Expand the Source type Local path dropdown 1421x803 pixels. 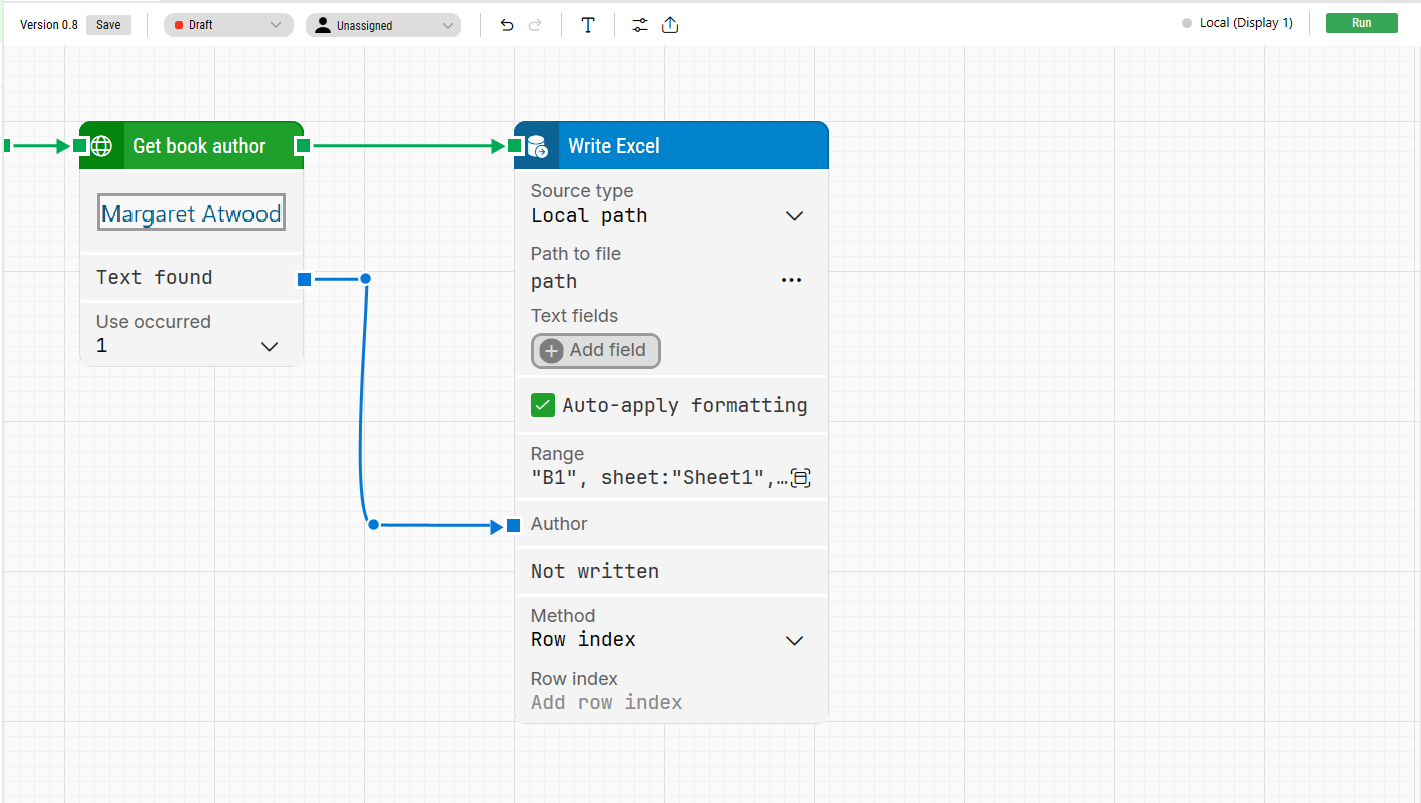(x=794, y=216)
